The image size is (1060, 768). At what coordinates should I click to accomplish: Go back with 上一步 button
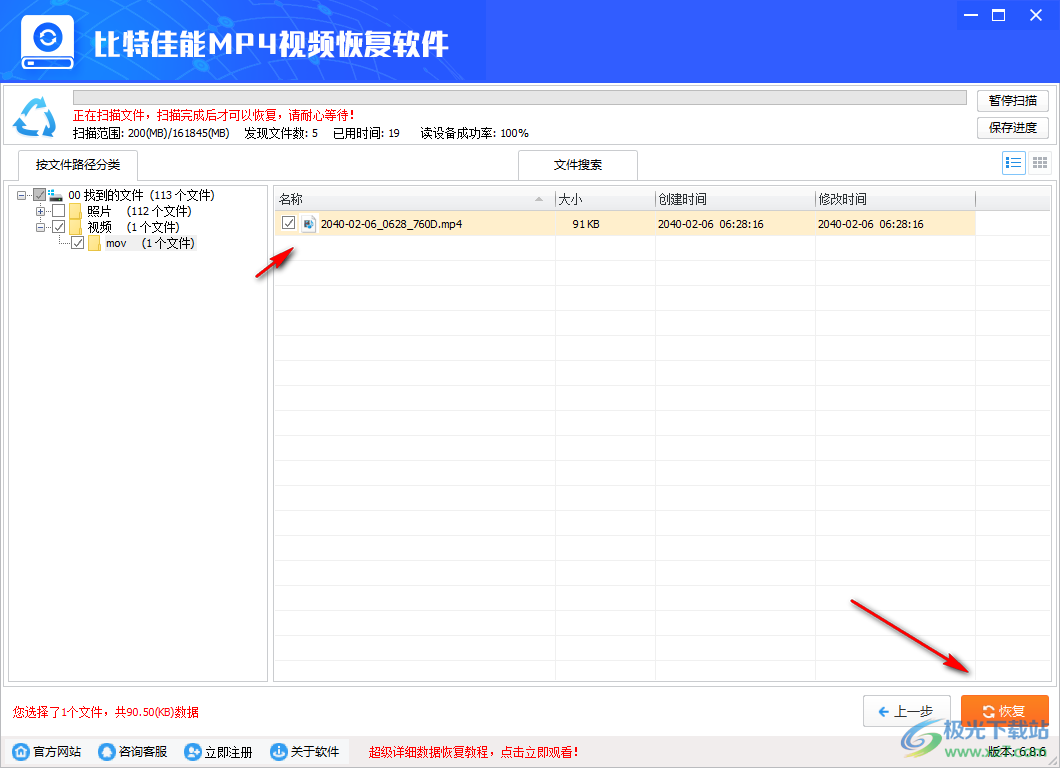pyautogui.click(x=907, y=711)
